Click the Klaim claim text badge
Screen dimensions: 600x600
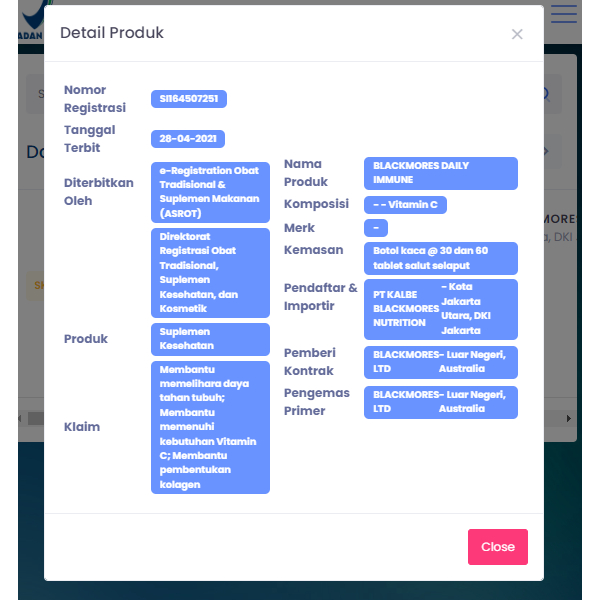click(210, 427)
